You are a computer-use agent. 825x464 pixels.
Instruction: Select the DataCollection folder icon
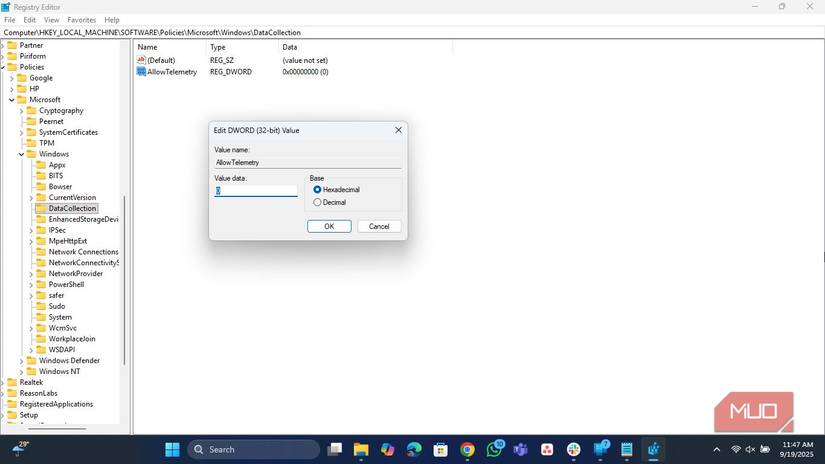pos(41,208)
